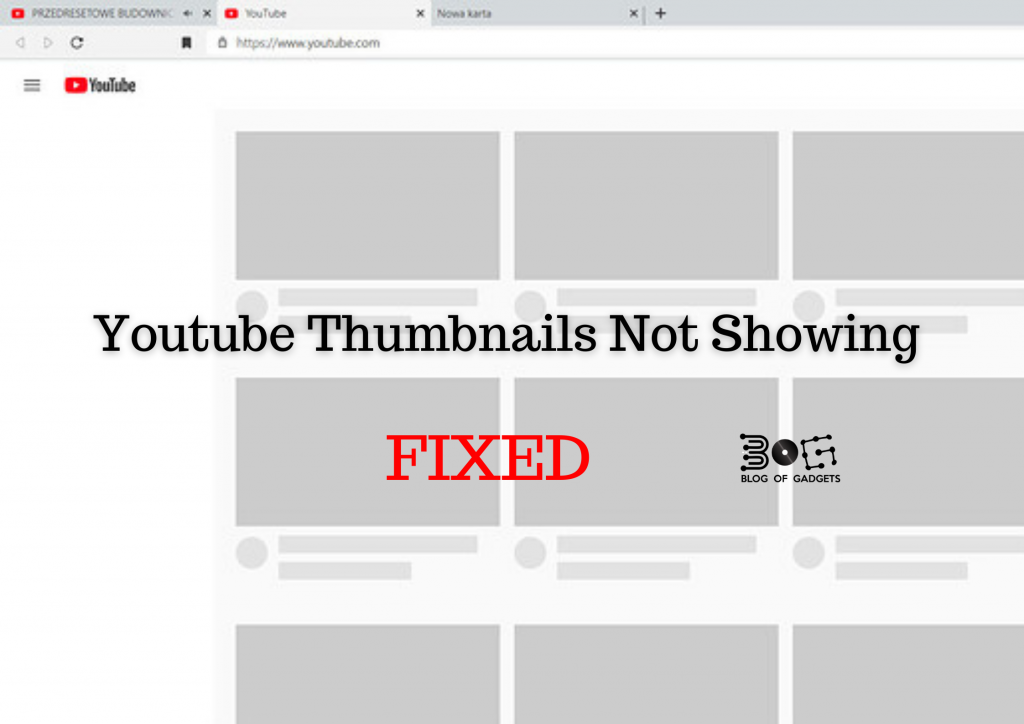Open the YouTube hamburger guide menu
Image resolution: width=1024 pixels, height=724 pixels.
[32, 86]
